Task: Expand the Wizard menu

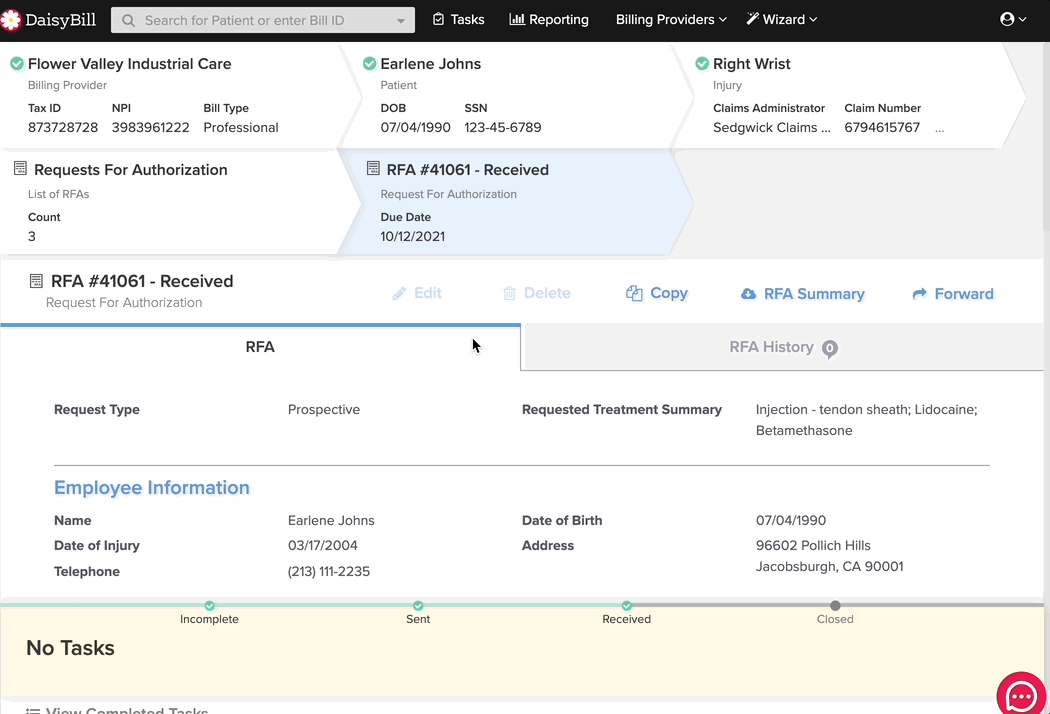Action: (781, 19)
